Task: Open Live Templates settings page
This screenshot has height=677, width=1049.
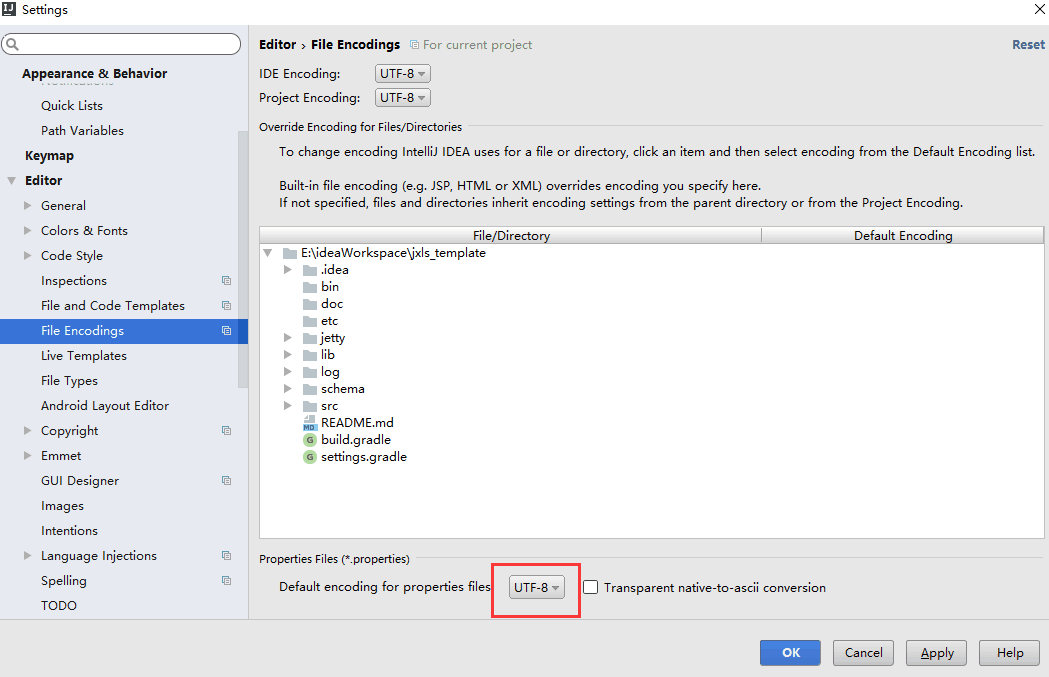Action: [x=84, y=355]
